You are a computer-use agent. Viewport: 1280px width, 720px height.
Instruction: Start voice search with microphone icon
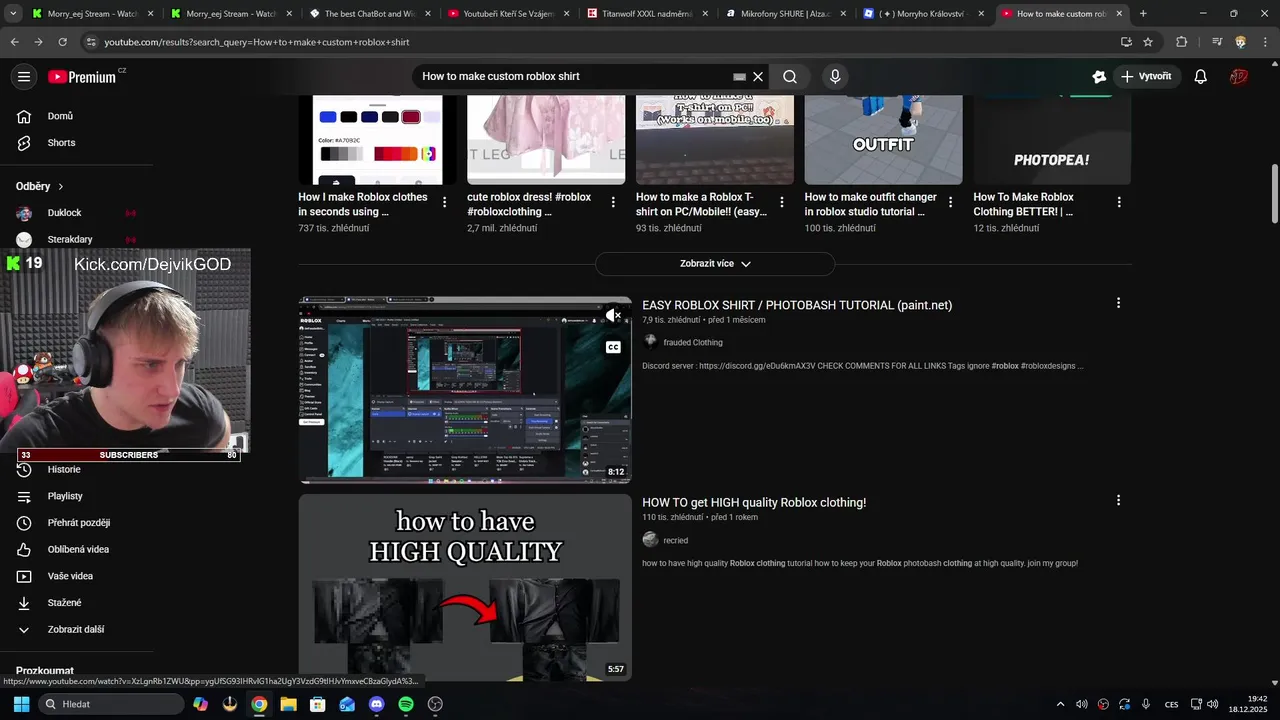[835, 77]
